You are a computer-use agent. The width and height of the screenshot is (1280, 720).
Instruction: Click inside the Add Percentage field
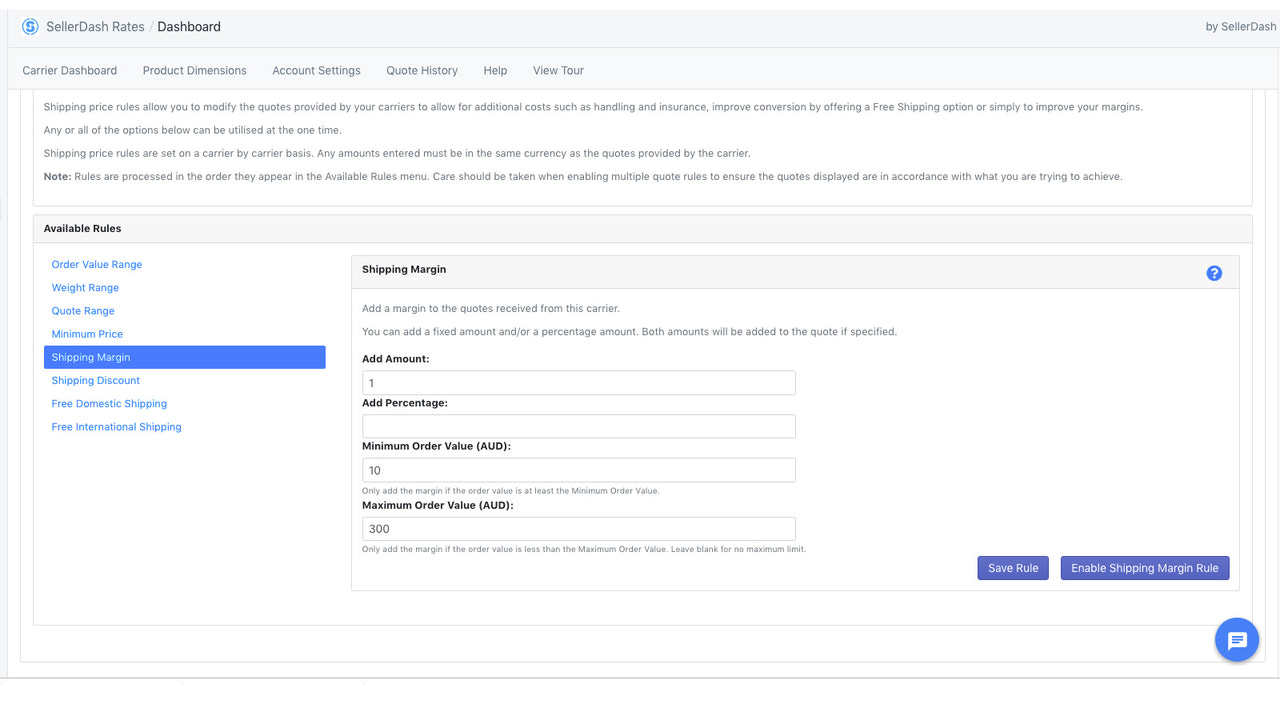coord(578,425)
